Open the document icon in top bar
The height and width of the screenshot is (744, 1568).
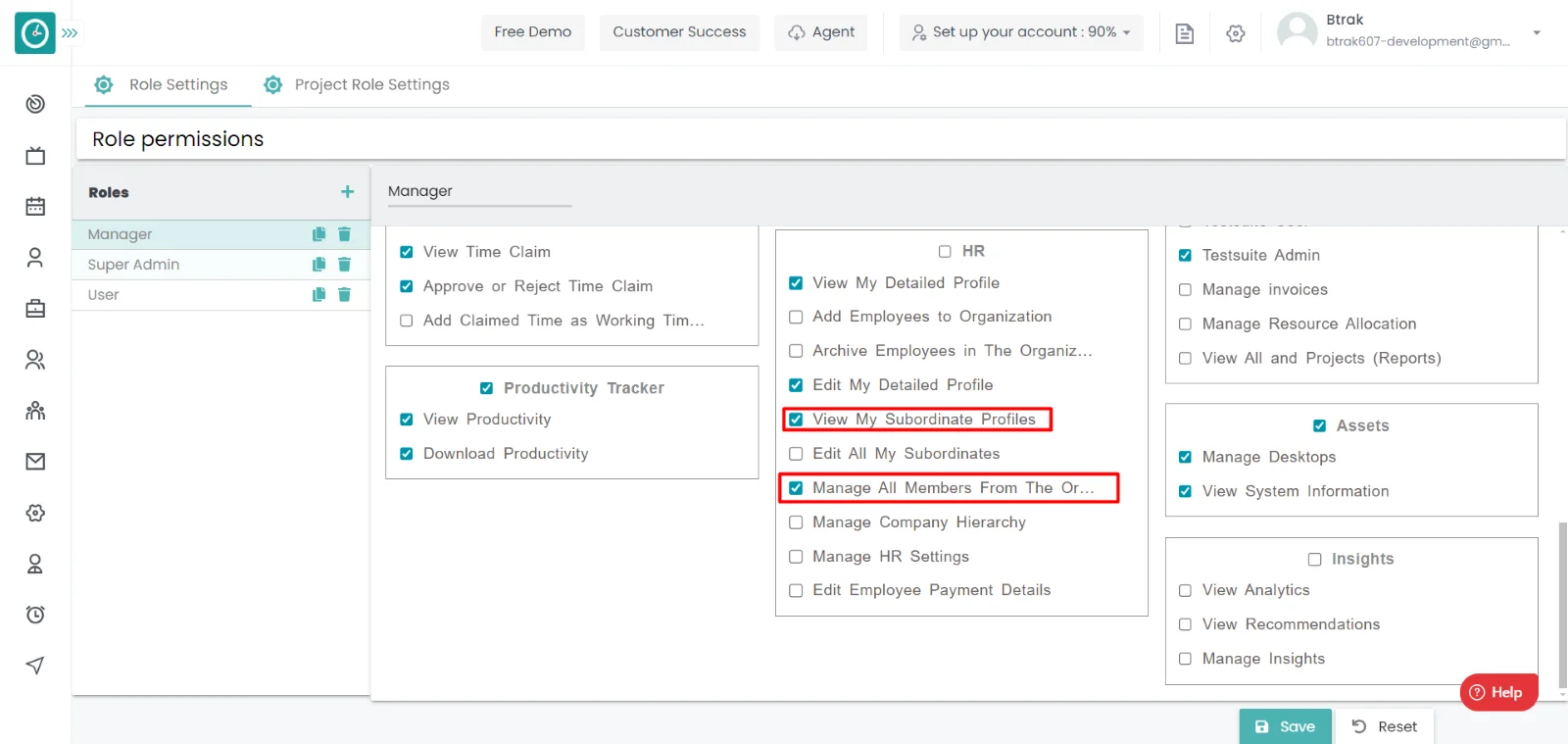[1184, 33]
